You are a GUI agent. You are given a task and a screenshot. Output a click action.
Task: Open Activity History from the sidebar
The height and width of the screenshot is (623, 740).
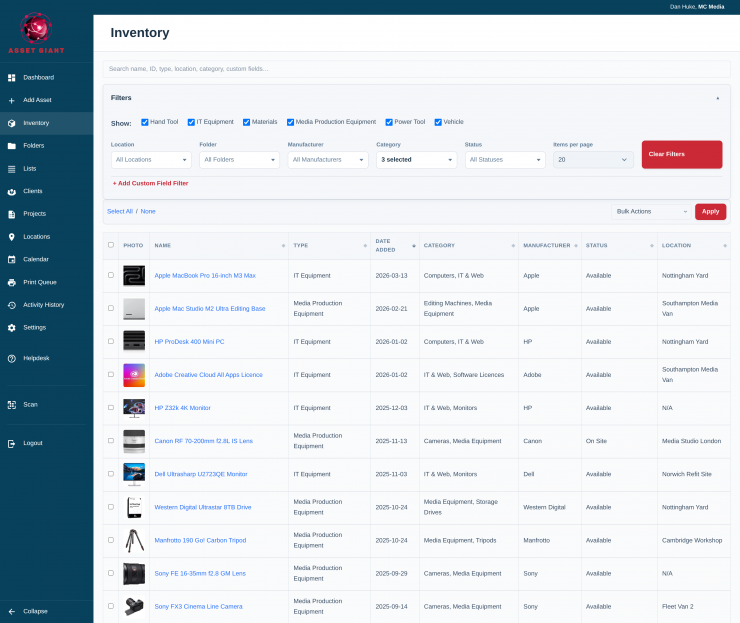click(x=43, y=305)
